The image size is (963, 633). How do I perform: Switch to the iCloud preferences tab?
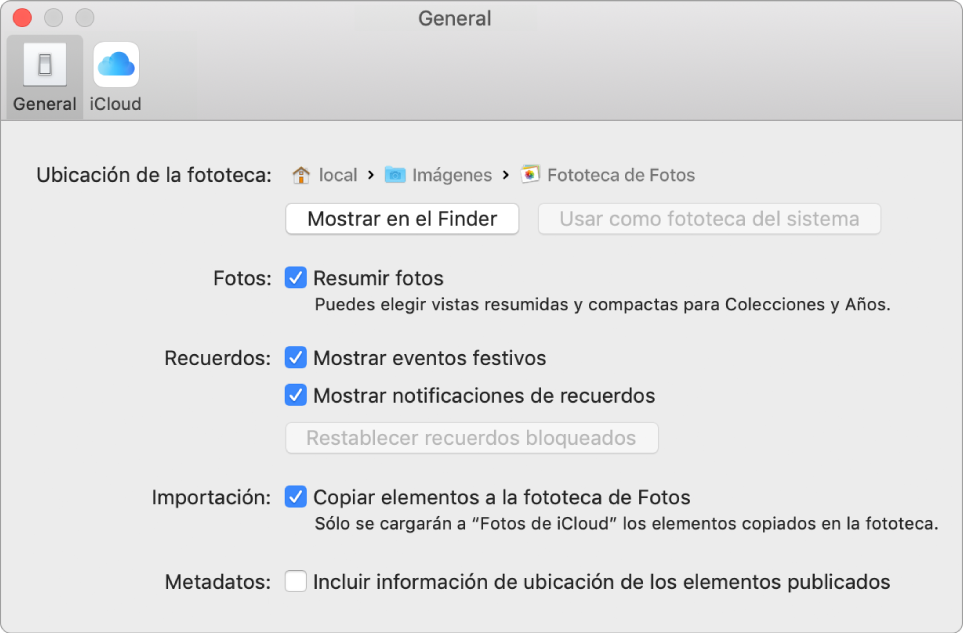click(115, 66)
